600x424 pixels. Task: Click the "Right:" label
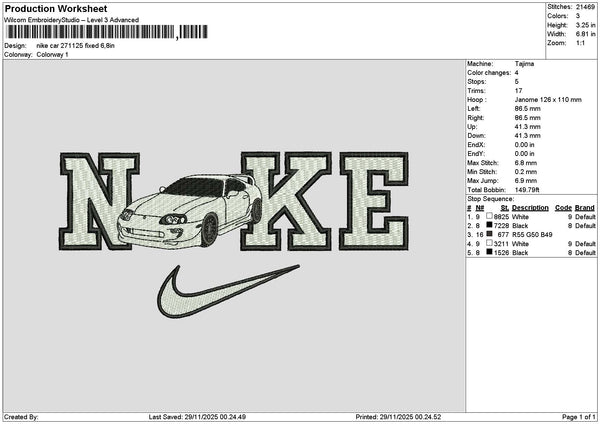tap(475, 118)
